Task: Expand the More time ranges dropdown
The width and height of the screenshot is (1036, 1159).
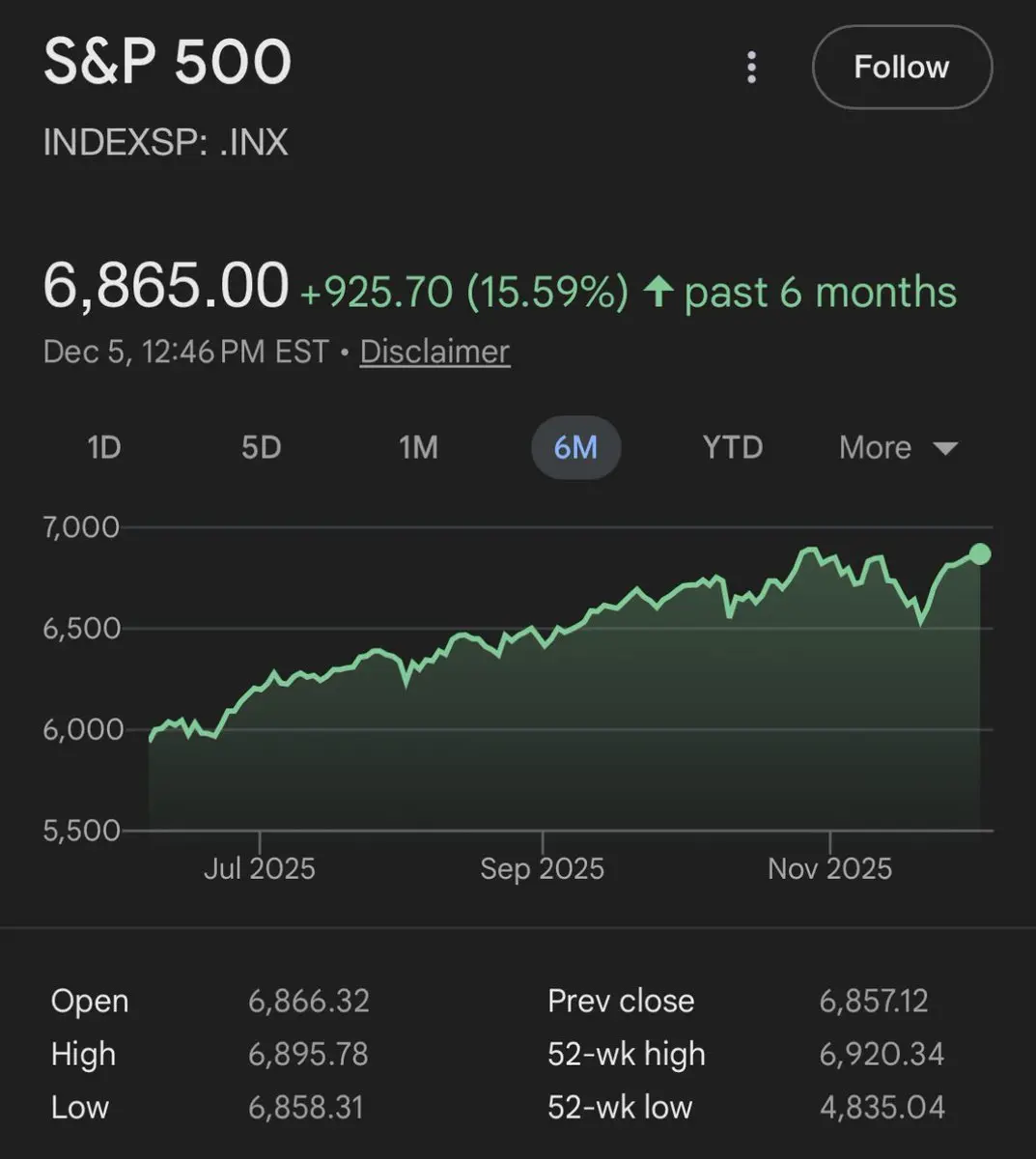Action: (x=876, y=448)
